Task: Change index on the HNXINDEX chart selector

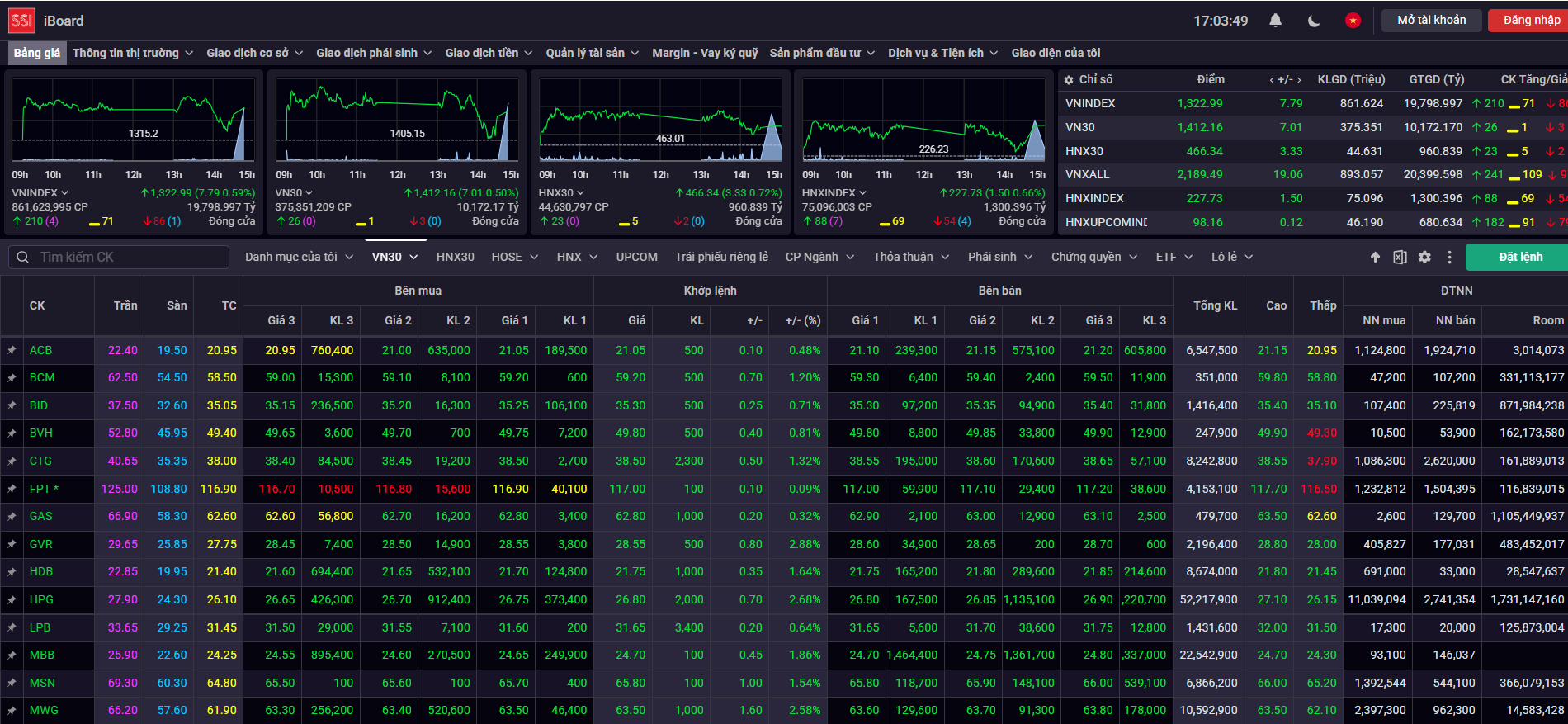Action: (834, 193)
